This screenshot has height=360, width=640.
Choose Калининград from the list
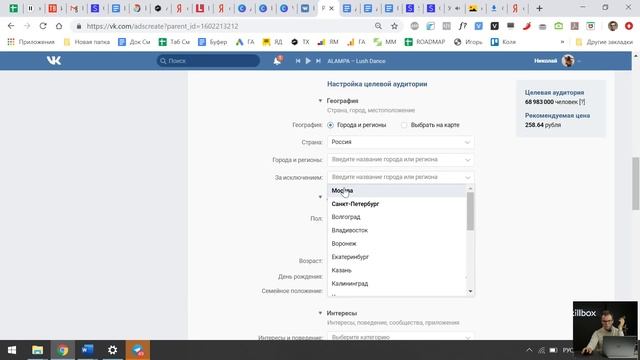[x=397, y=283]
